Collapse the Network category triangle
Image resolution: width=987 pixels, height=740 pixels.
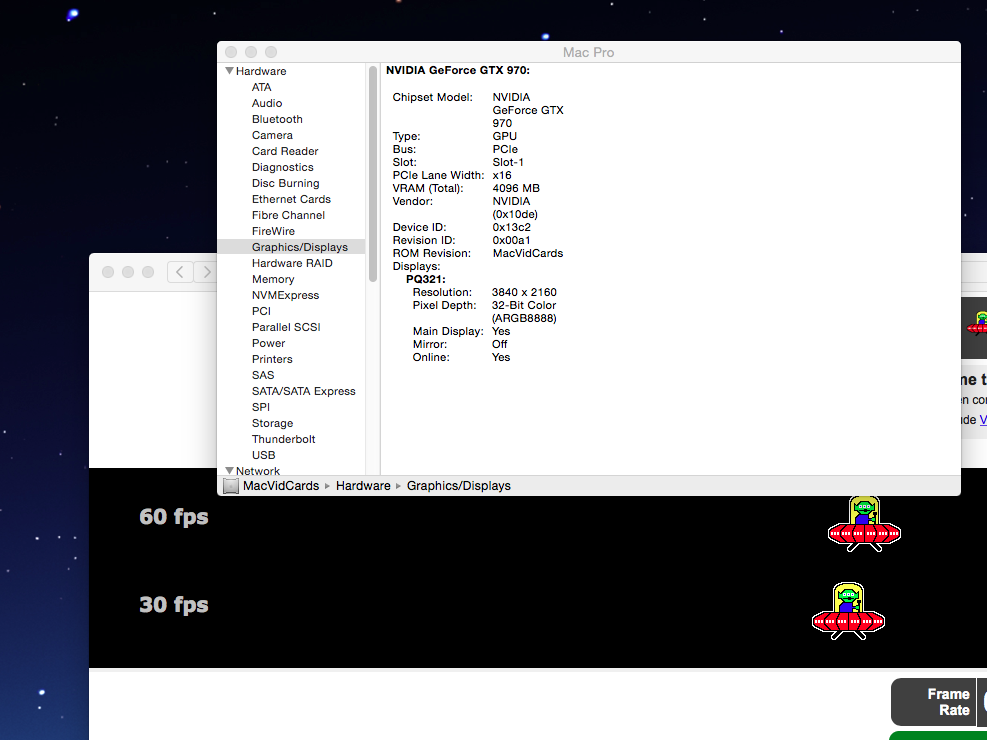coord(230,471)
